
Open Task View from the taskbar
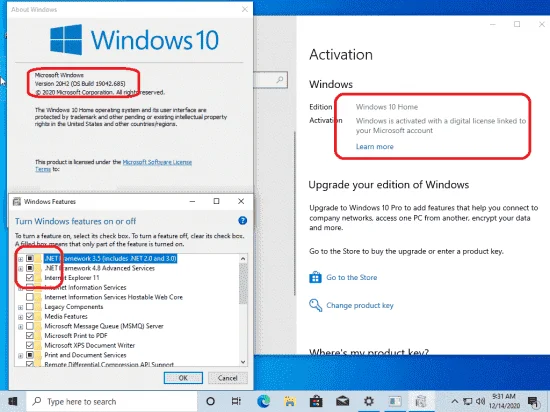pyautogui.click(x=236, y=401)
